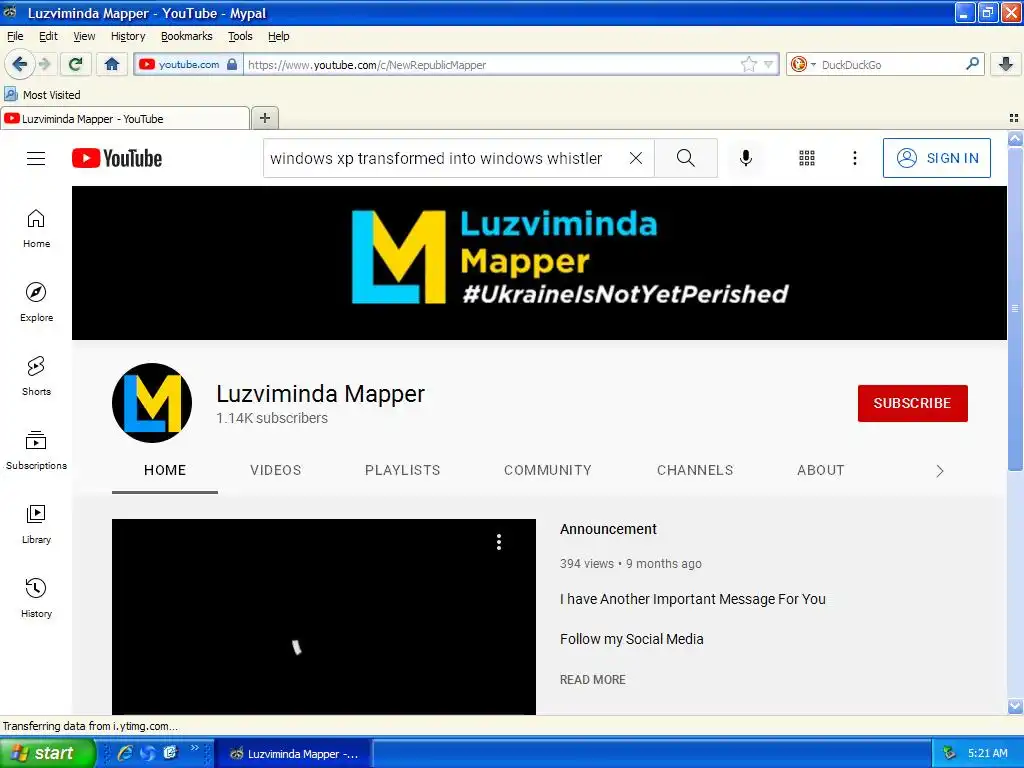Select the Luzviminda Mapper - YouTube browser tab
Viewport: 1024px width, 768px height.
(x=125, y=118)
